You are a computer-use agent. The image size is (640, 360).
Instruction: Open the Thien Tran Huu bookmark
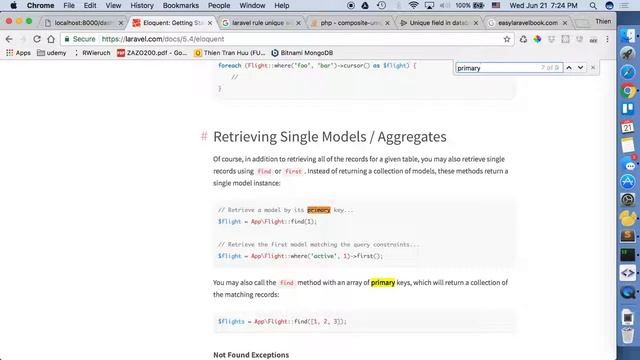tap(230, 53)
